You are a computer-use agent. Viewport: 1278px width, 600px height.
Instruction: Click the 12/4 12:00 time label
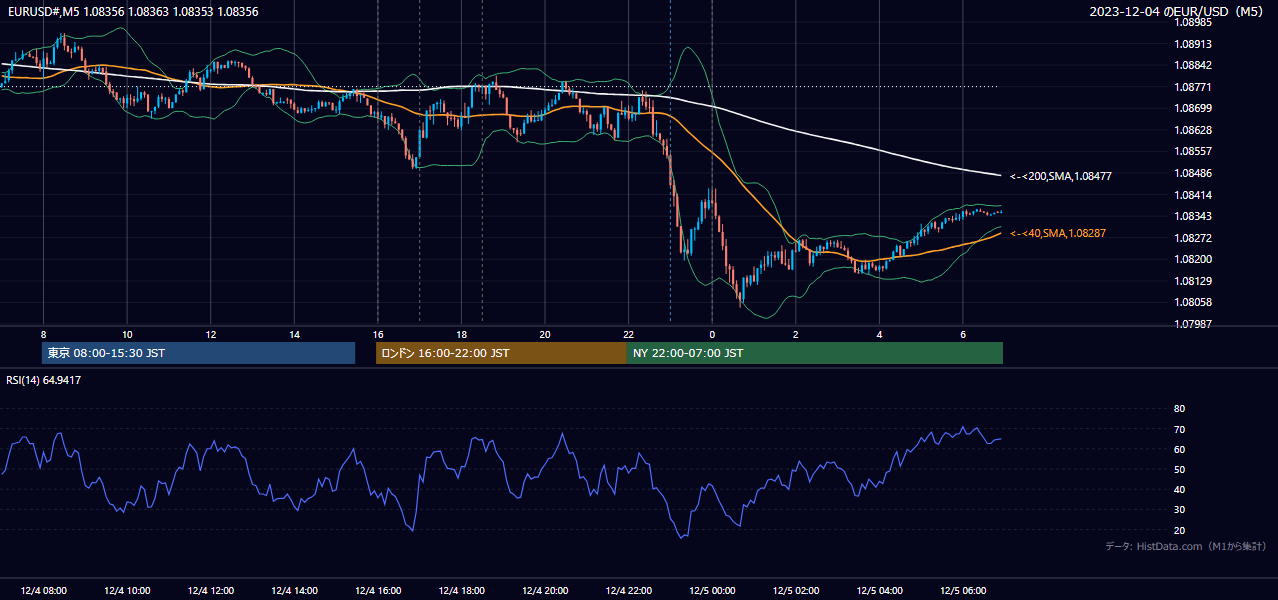pyautogui.click(x=210, y=591)
